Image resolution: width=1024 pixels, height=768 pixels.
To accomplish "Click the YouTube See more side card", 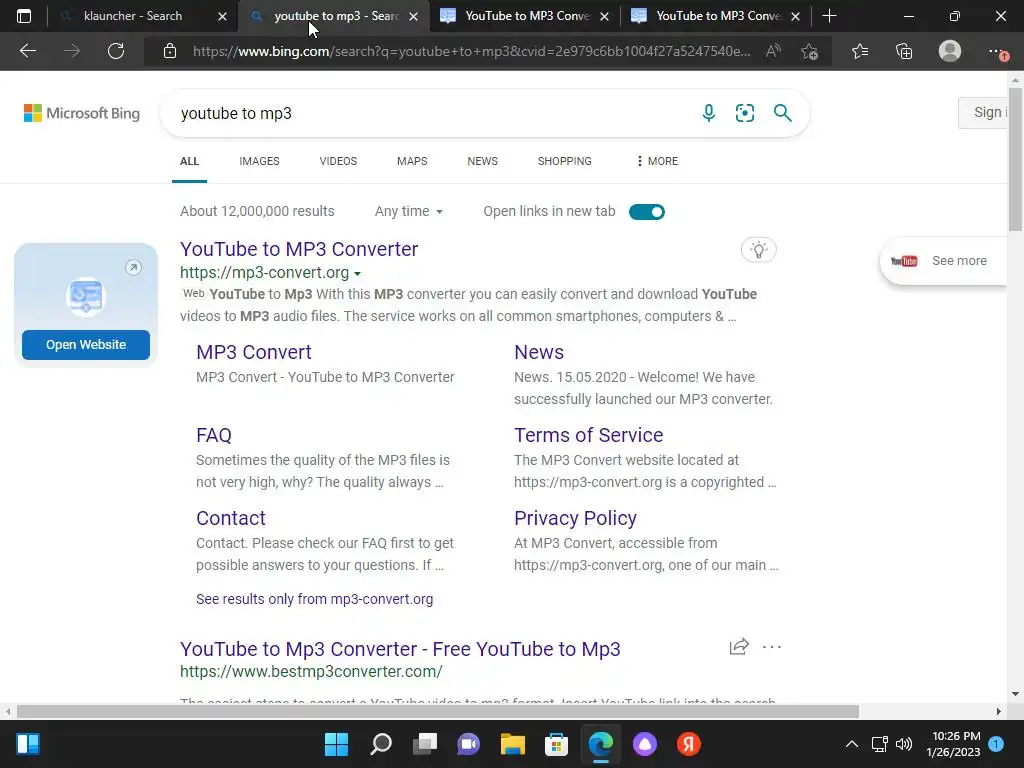I will coord(944,261).
